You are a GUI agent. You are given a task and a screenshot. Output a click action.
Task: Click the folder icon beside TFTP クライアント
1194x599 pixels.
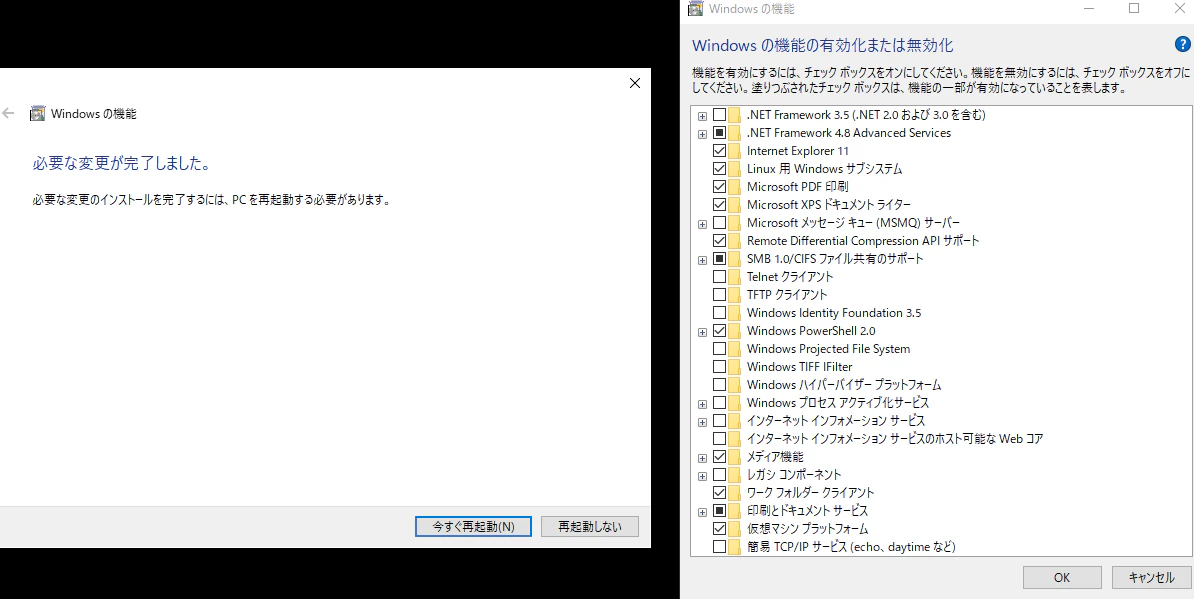(x=734, y=295)
